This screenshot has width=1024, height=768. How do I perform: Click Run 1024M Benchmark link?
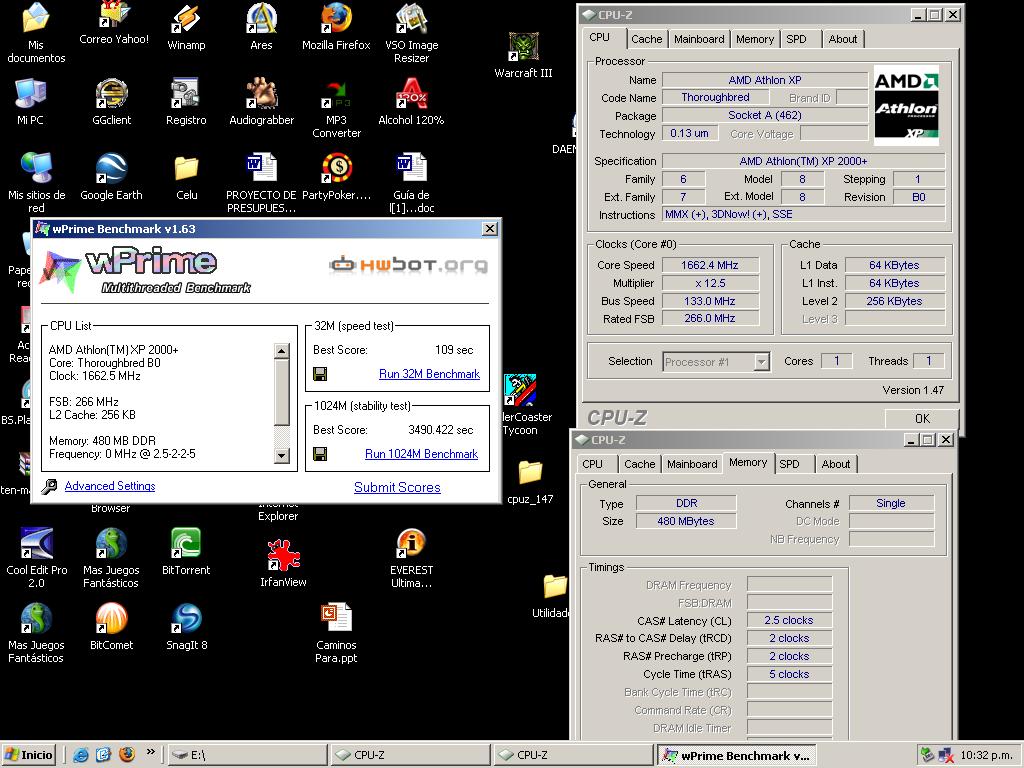(421, 454)
